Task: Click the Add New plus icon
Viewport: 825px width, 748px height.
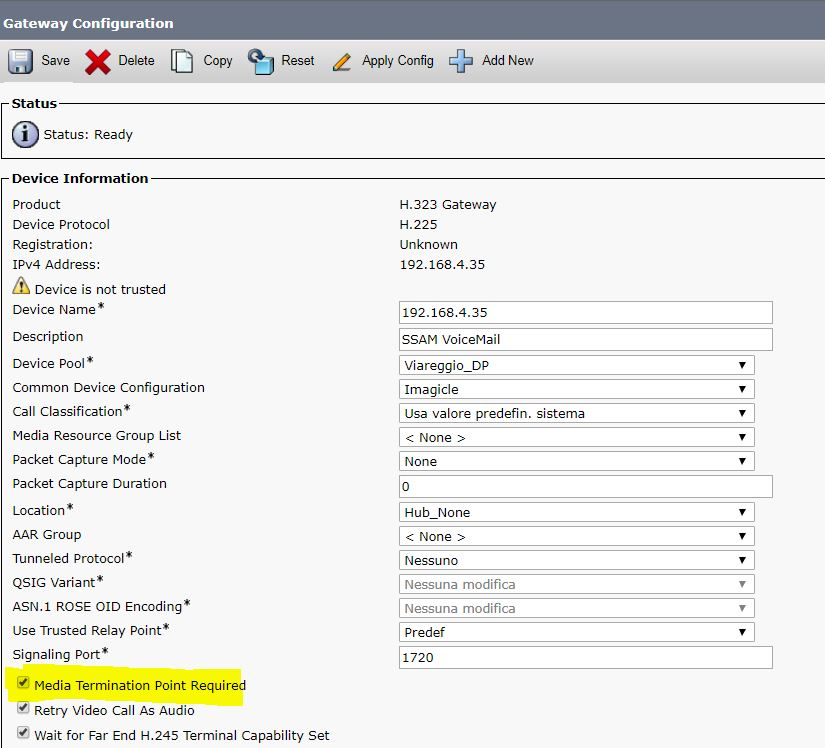Action: 461,61
